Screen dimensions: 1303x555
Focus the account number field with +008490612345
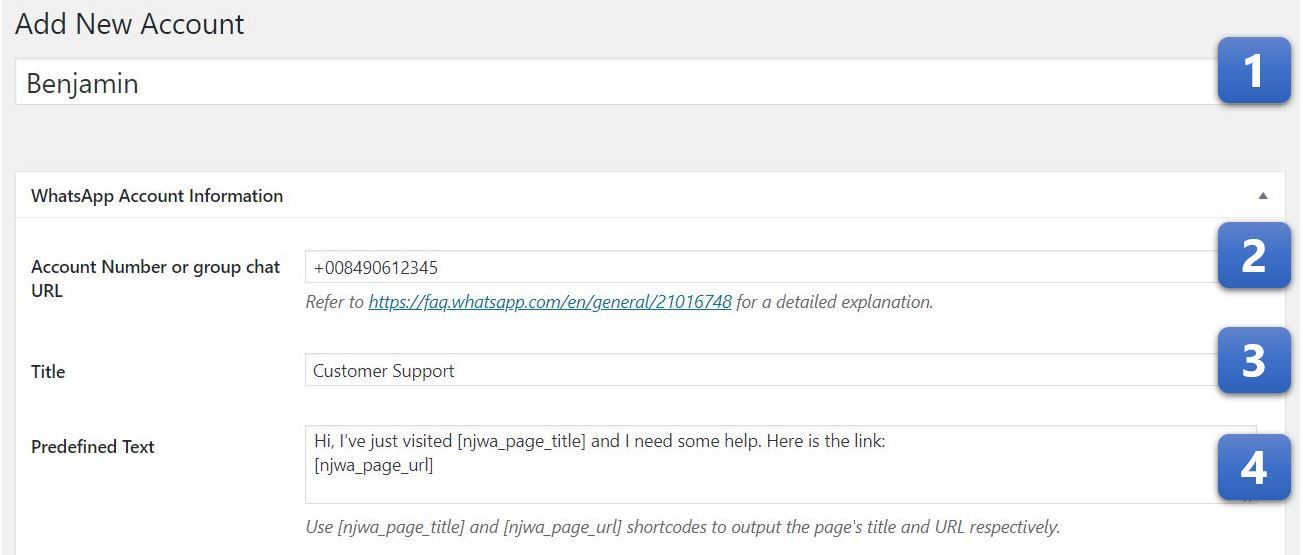pyautogui.click(x=761, y=267)
